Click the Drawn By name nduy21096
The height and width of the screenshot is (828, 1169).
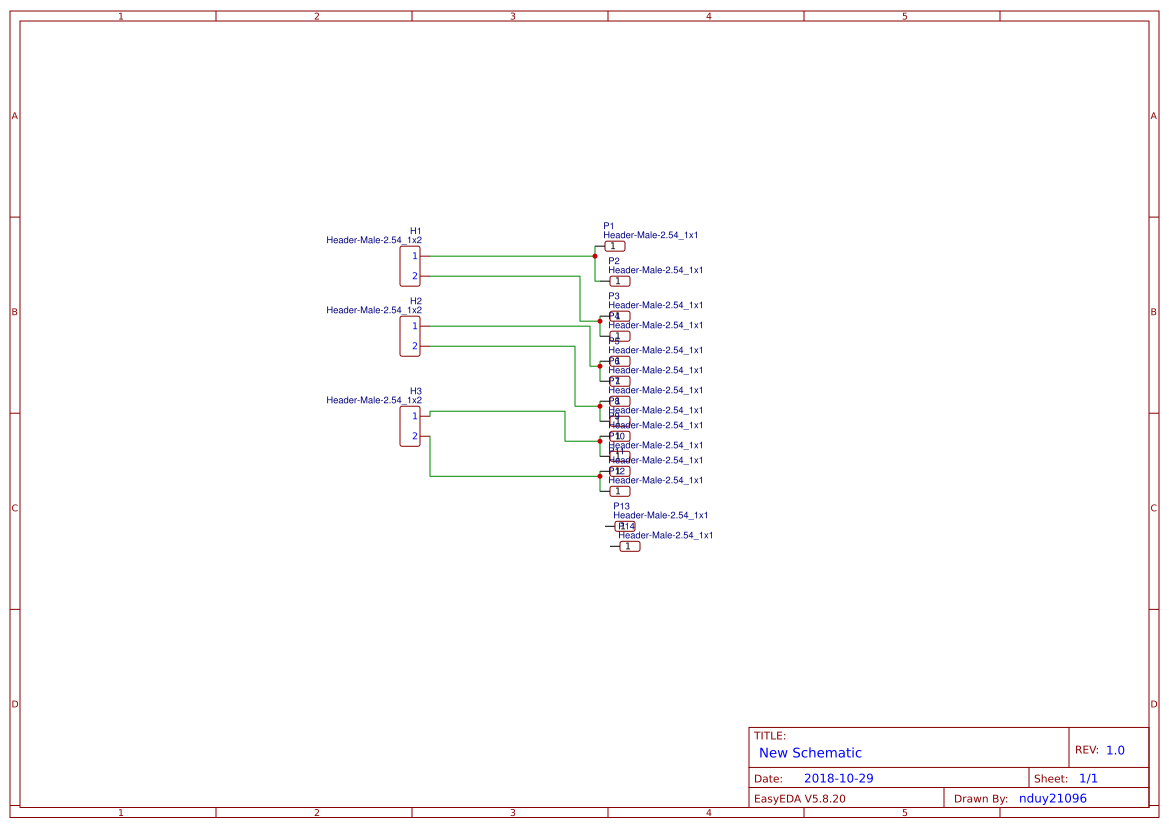coord(1052,798)
